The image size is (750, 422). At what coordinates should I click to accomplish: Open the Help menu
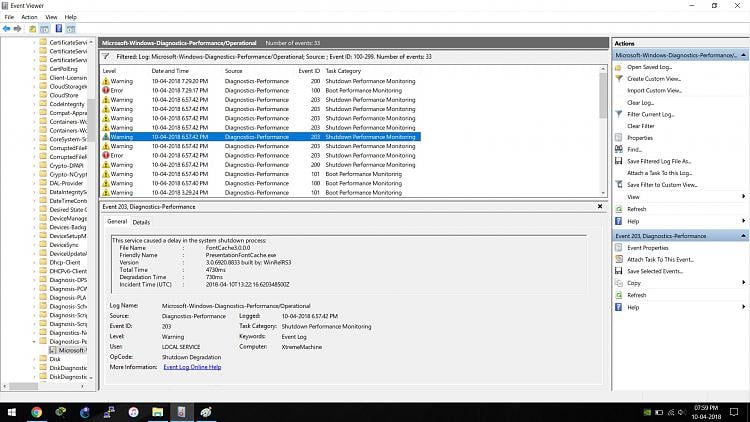tap(71, 17)
